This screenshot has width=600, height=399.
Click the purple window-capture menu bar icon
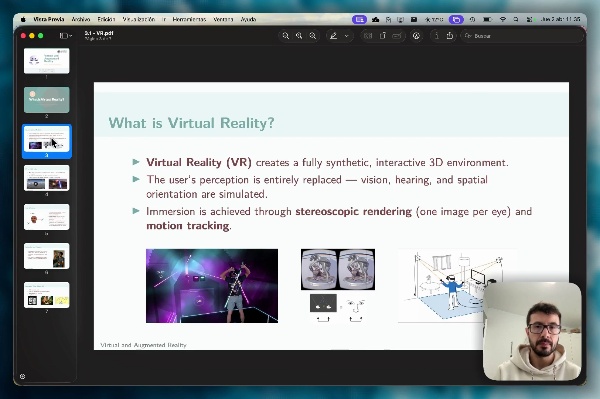456,19
